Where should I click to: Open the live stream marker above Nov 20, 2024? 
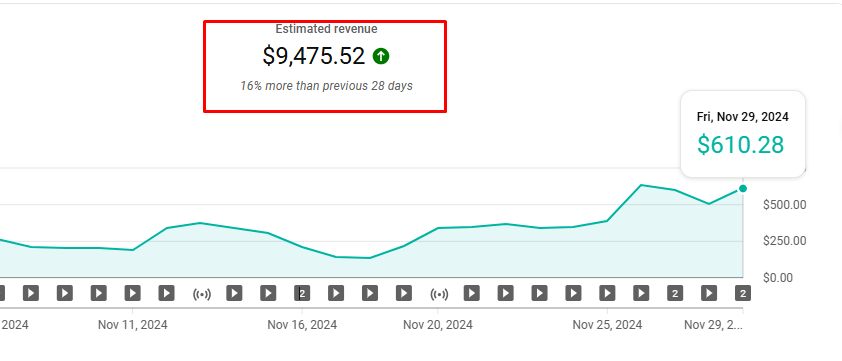(439, 293)
